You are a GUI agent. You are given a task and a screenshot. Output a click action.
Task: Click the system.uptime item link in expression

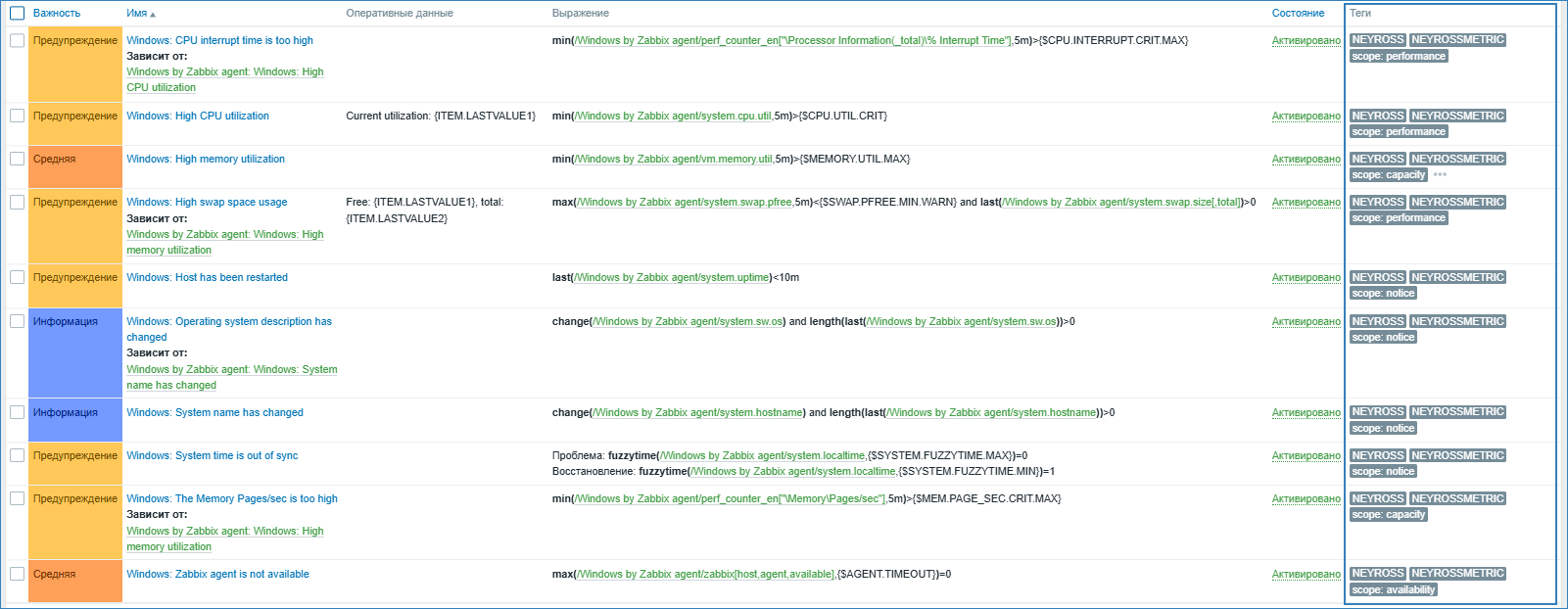click(x=672, y=278)
